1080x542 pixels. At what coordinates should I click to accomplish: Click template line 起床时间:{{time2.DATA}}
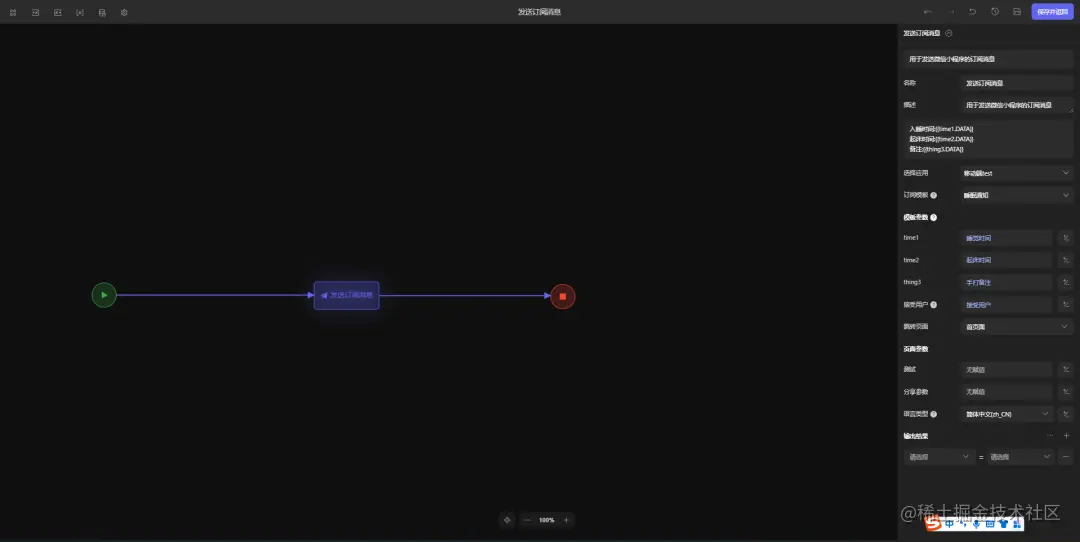tap(941, 139)
